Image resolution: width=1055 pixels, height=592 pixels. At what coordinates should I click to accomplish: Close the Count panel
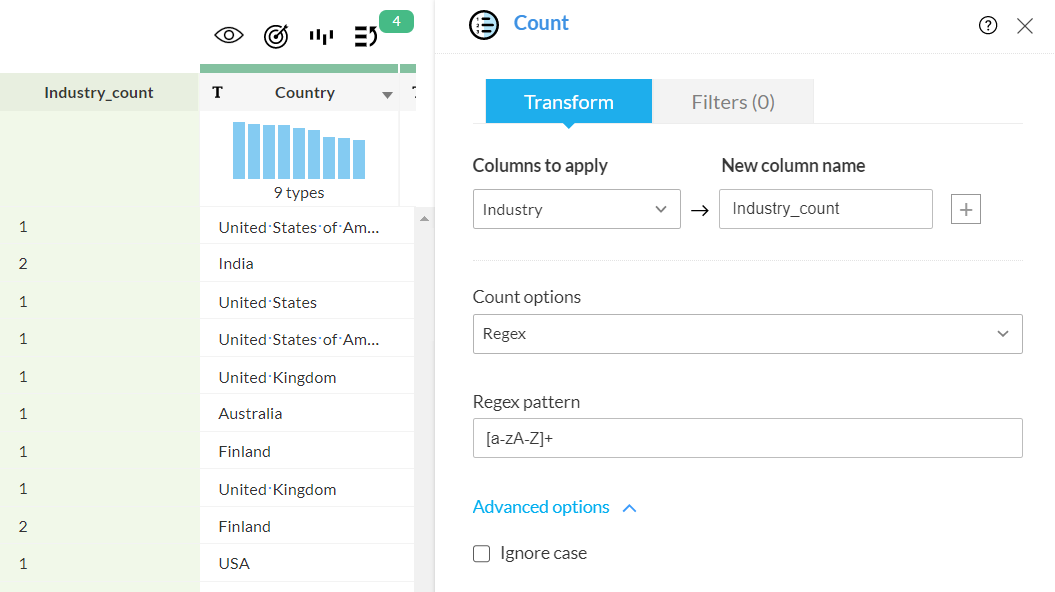tap(1025, 26)
